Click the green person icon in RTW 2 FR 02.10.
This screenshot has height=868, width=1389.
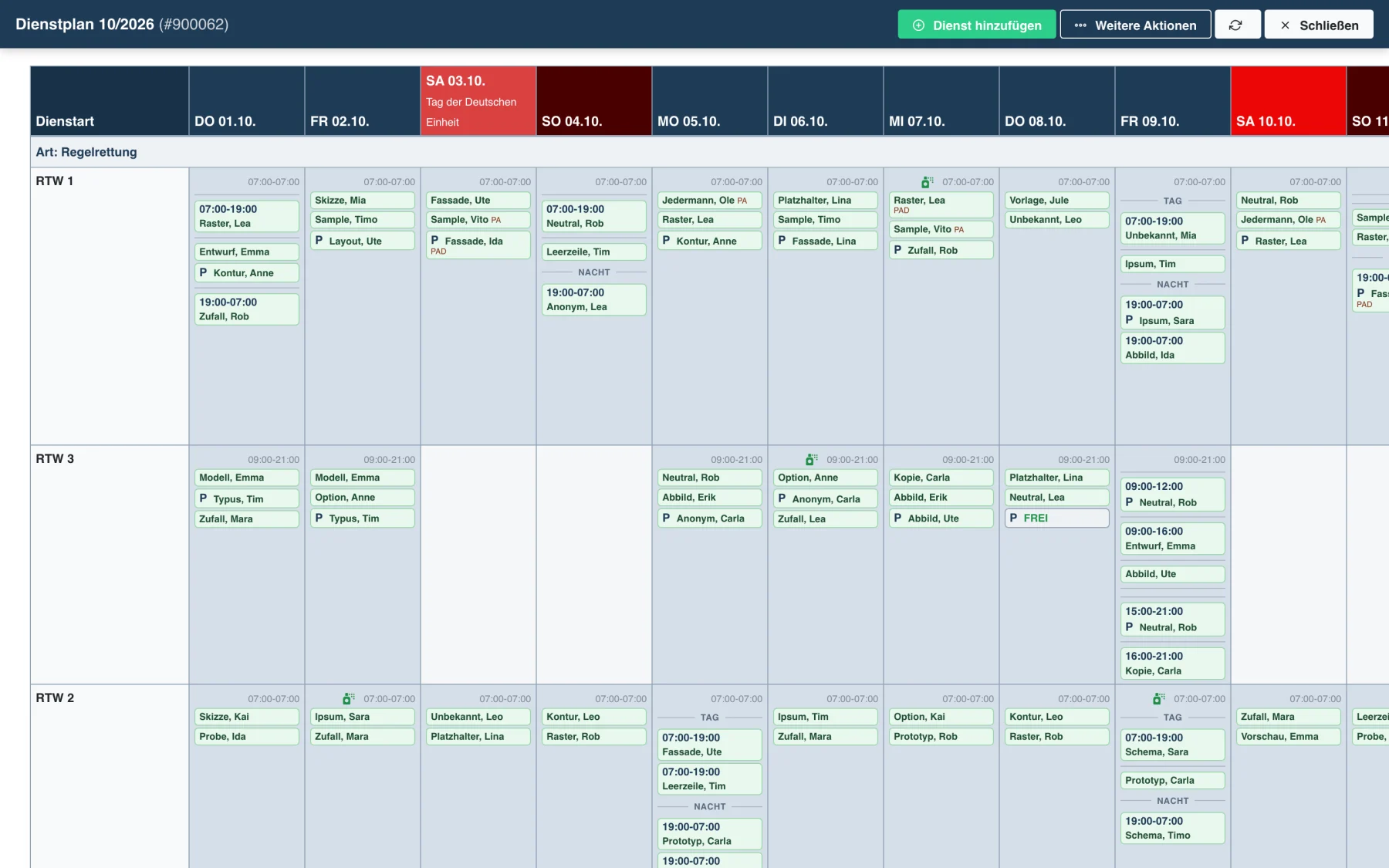(x=348, y=699)
